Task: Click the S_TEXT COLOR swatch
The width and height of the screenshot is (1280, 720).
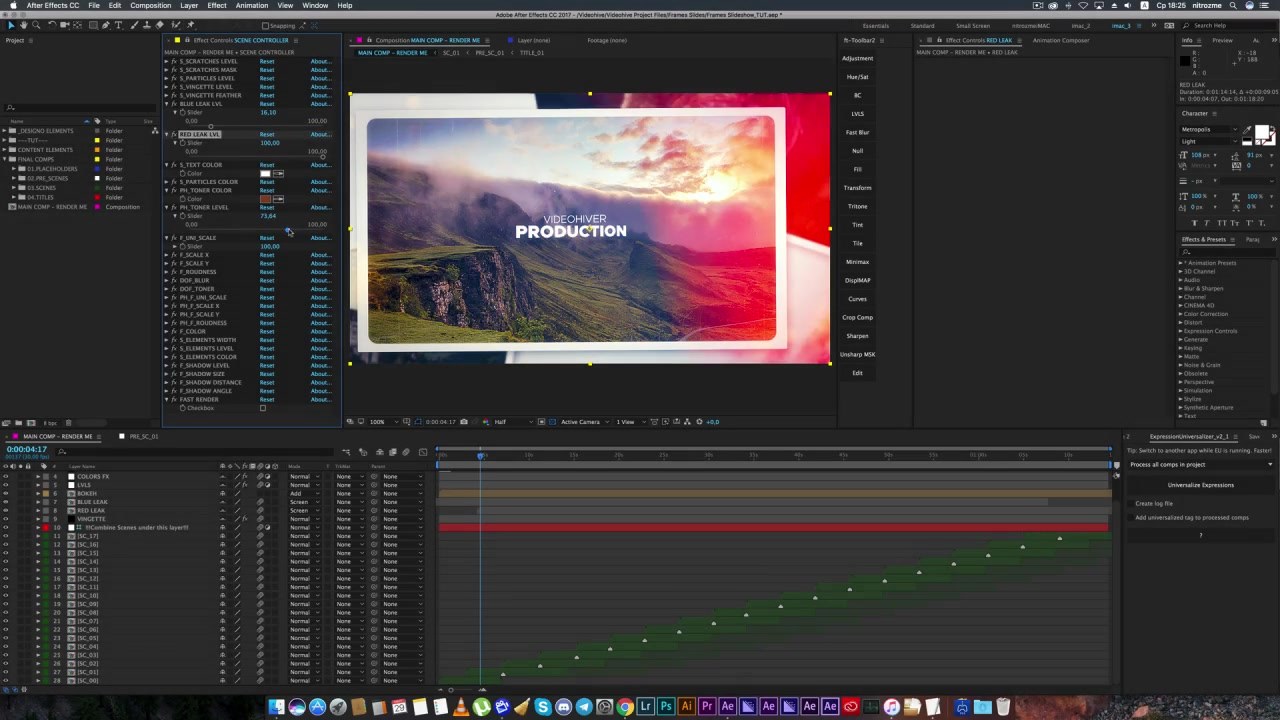Action: pyautogui.click(x=265, y=173)
